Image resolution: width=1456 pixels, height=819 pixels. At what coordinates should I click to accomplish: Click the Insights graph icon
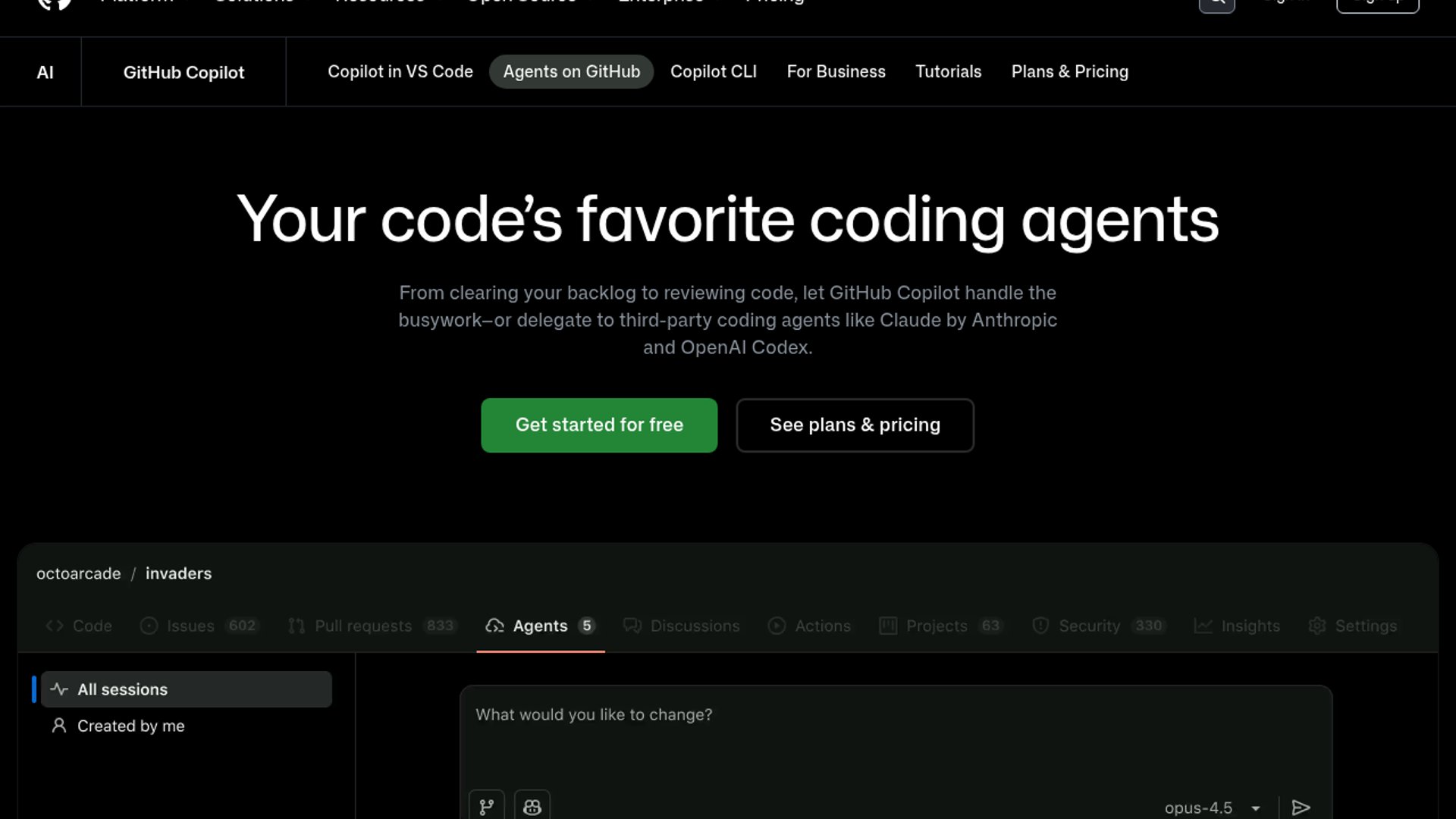[x=1203, y=626]
